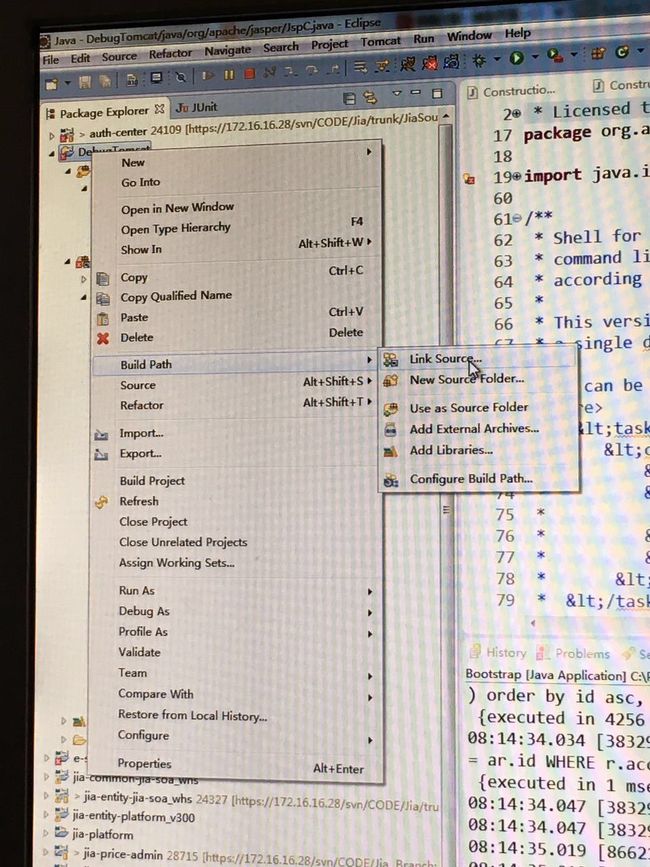Toggle Link with Editor in Package Explorer
The image size is (650, 867).
[371, 97]
